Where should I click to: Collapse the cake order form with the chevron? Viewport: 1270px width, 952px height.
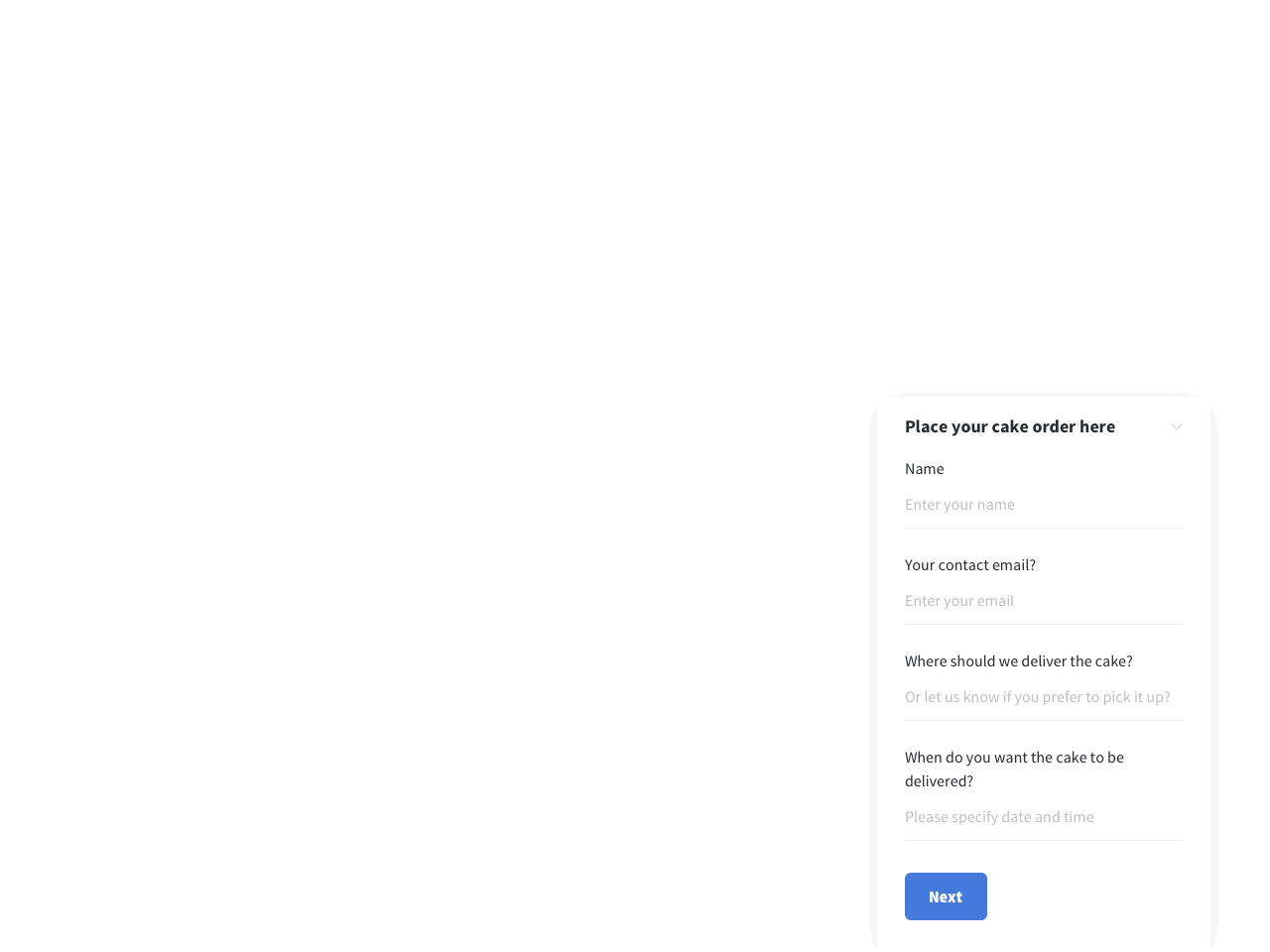click(1177, 426)
